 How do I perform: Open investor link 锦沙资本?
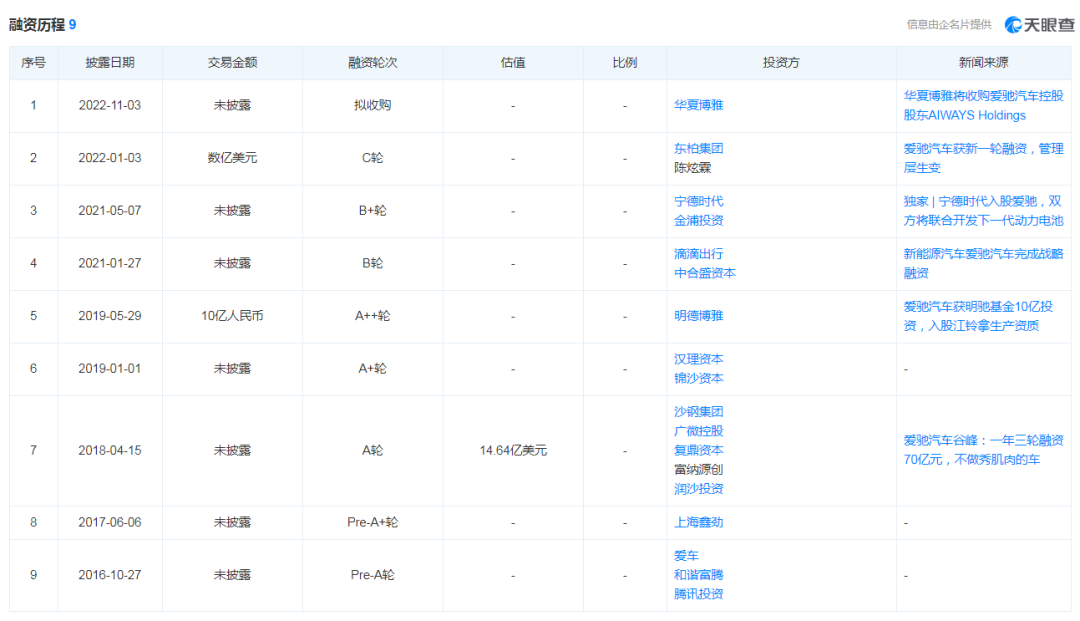[698, 379]
